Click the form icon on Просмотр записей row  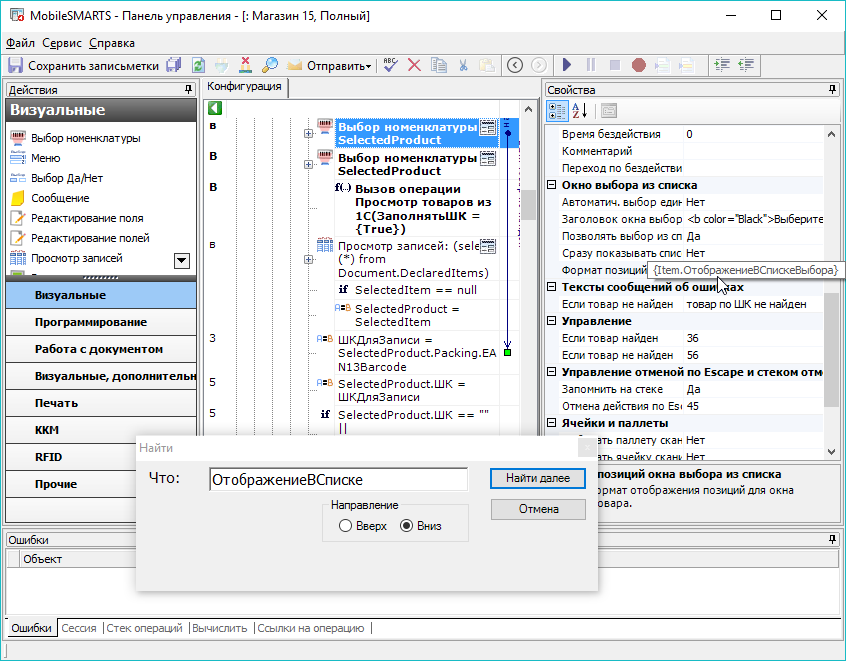point(488,246)
